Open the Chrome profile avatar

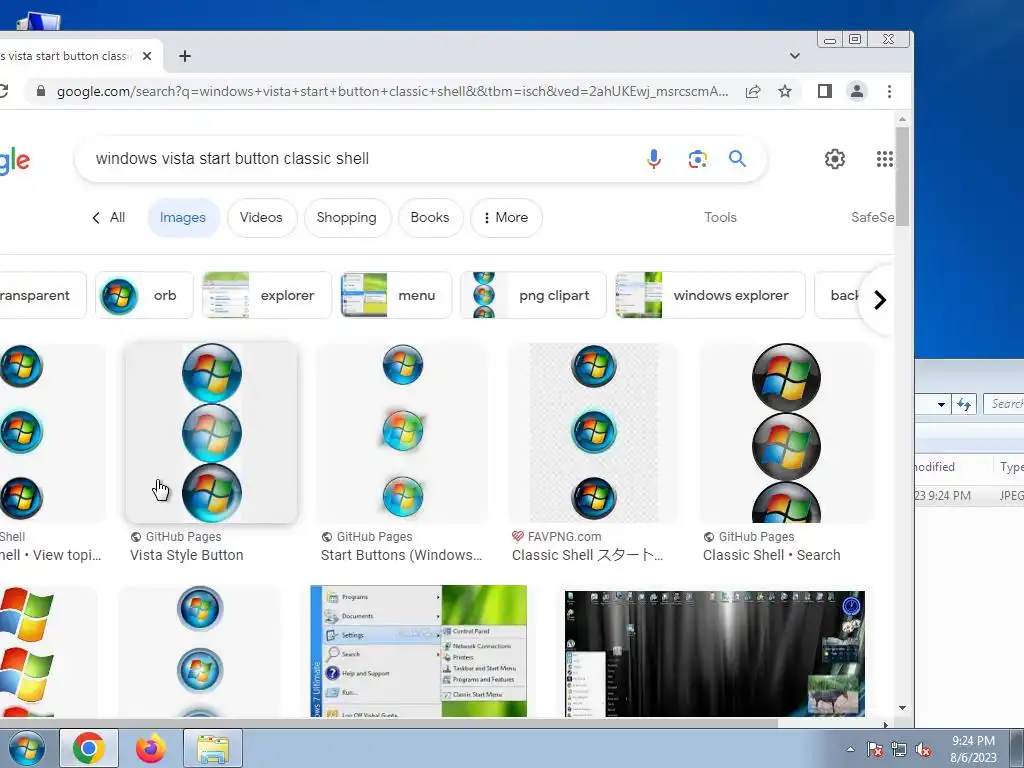(x=857, y=91)
